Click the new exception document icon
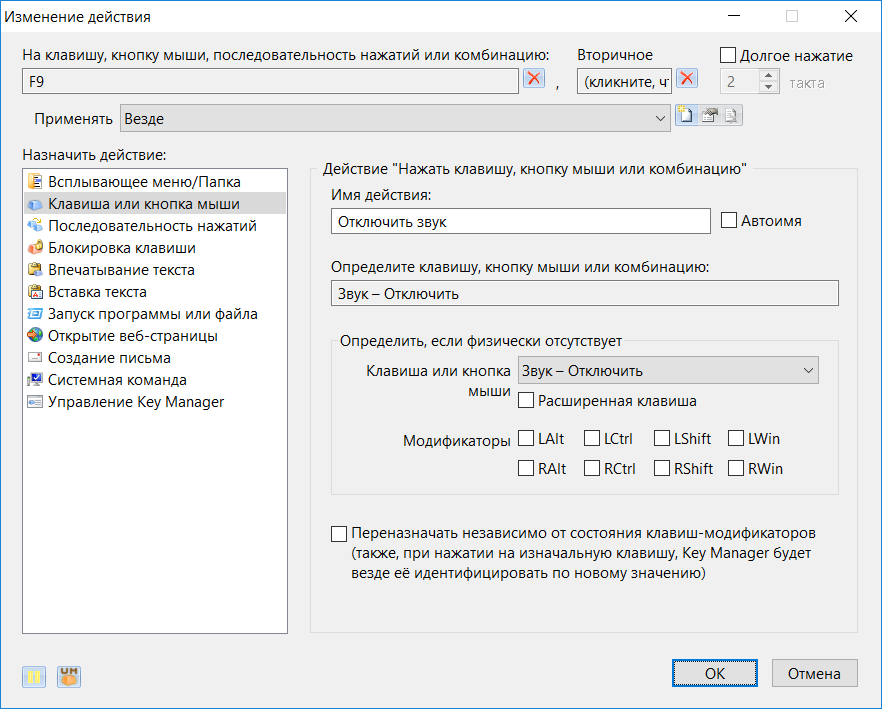This screenshot has height=709, width=882. tap(685, 117)
